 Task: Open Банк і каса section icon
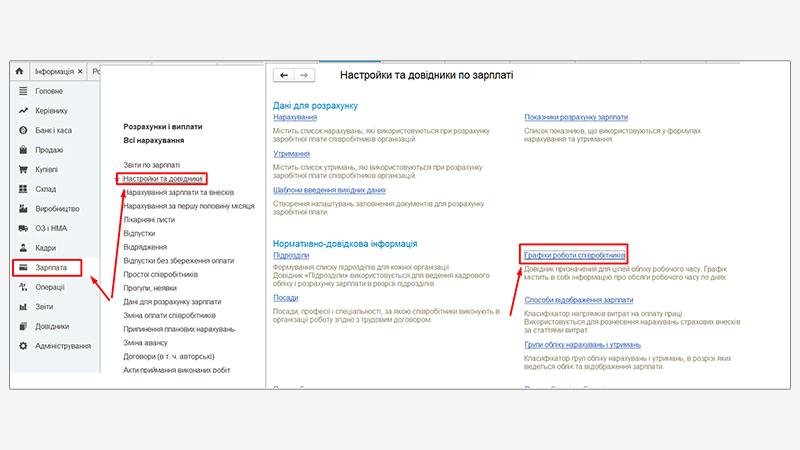pos(22,130)
